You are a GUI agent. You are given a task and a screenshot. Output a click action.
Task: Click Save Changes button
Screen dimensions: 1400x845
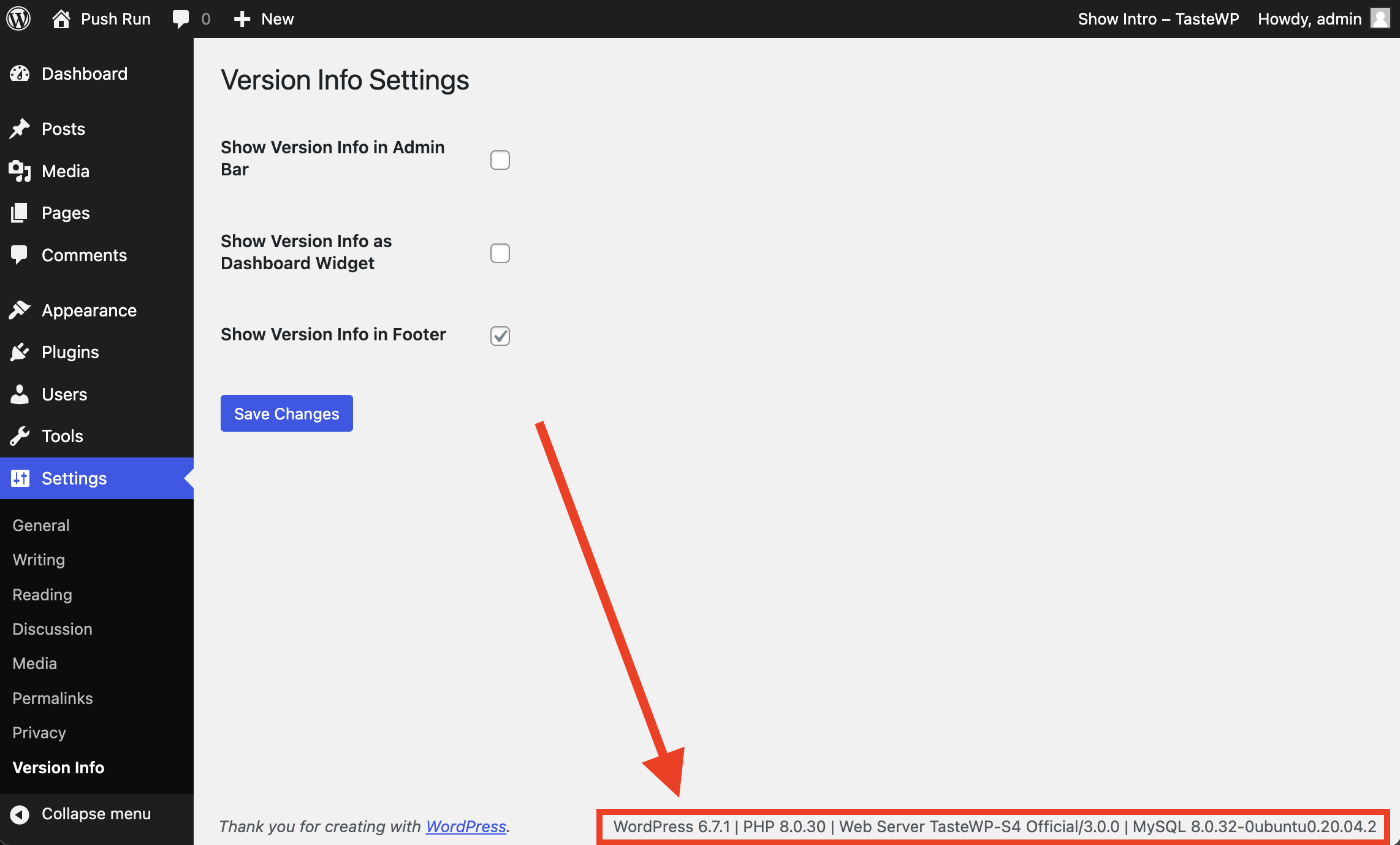tap(287, 413)
